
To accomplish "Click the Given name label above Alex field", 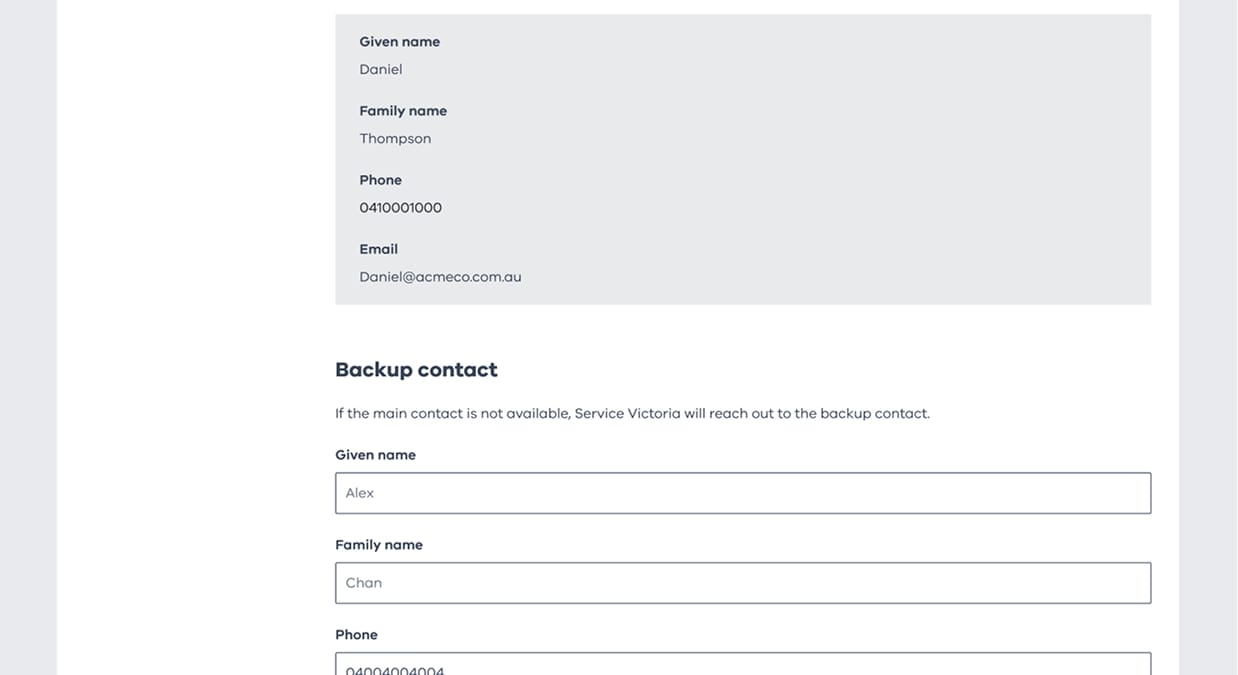I will 375,455.
